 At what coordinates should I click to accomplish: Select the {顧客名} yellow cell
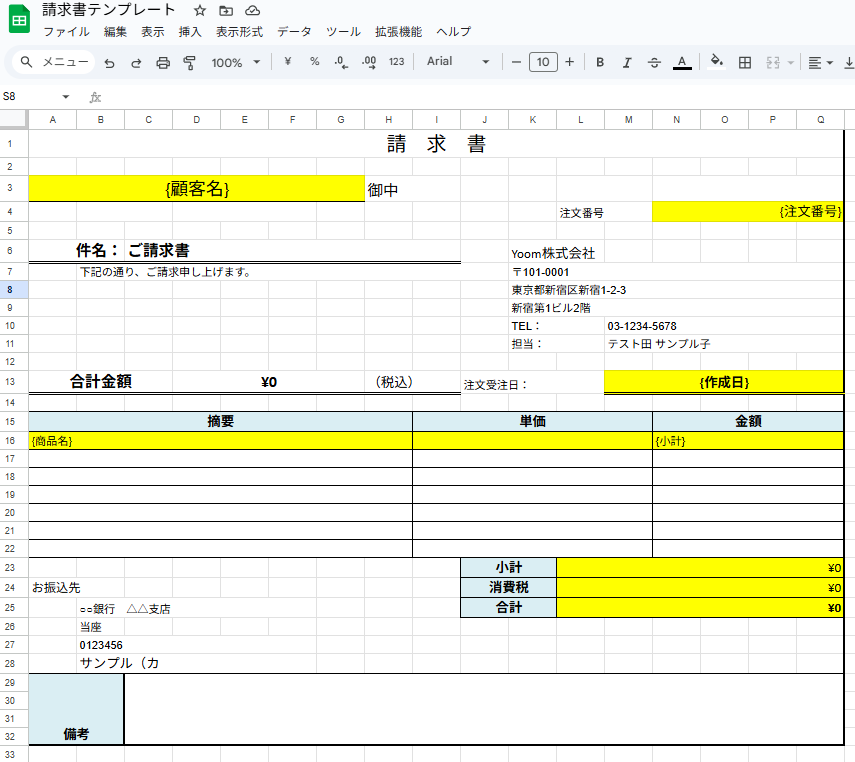click(197, 189)
